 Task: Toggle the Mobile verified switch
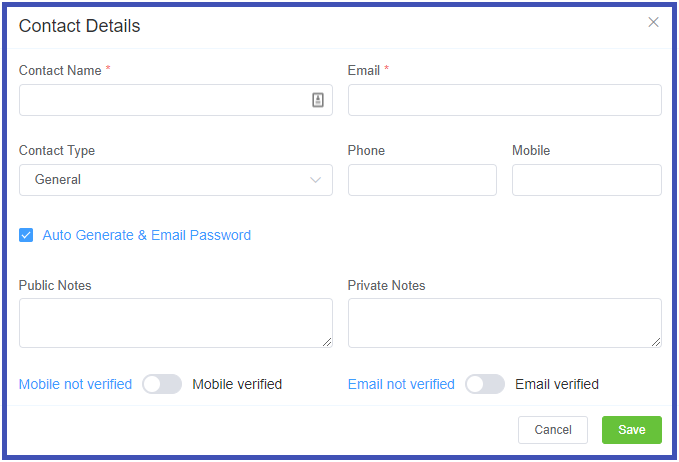[162, 384]
